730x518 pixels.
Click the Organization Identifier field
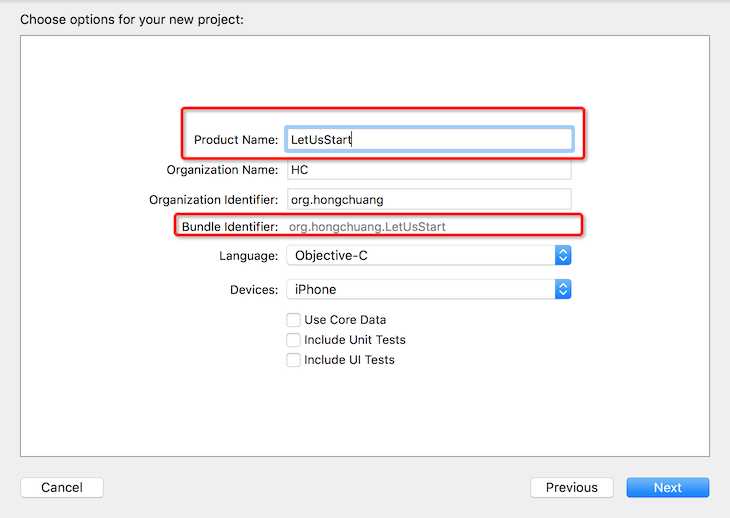tap(429, 200)
